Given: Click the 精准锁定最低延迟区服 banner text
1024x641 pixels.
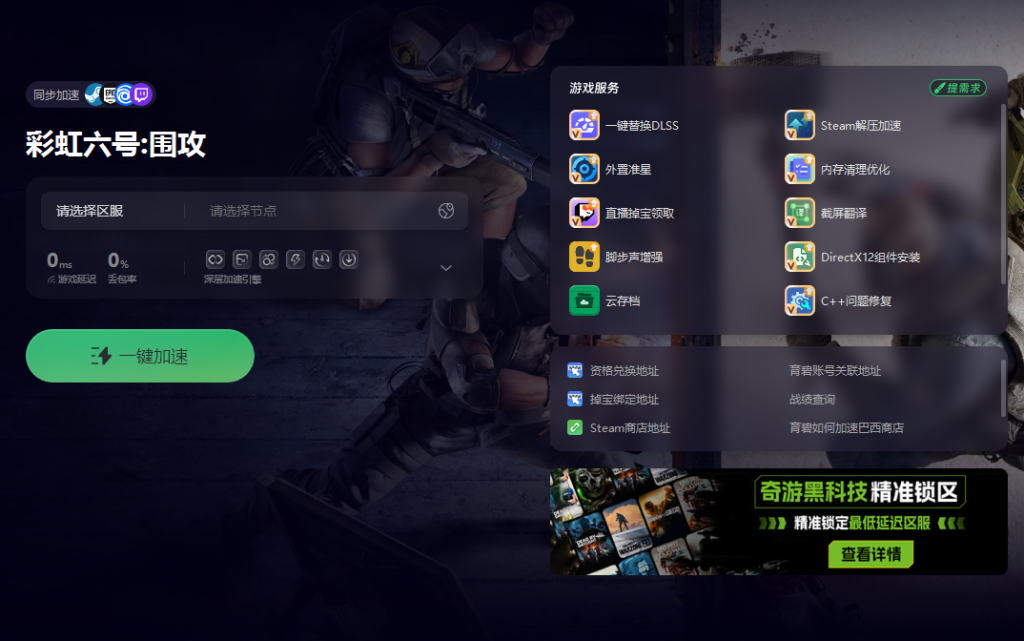Looking at the screenshot, I should [862, 523].
